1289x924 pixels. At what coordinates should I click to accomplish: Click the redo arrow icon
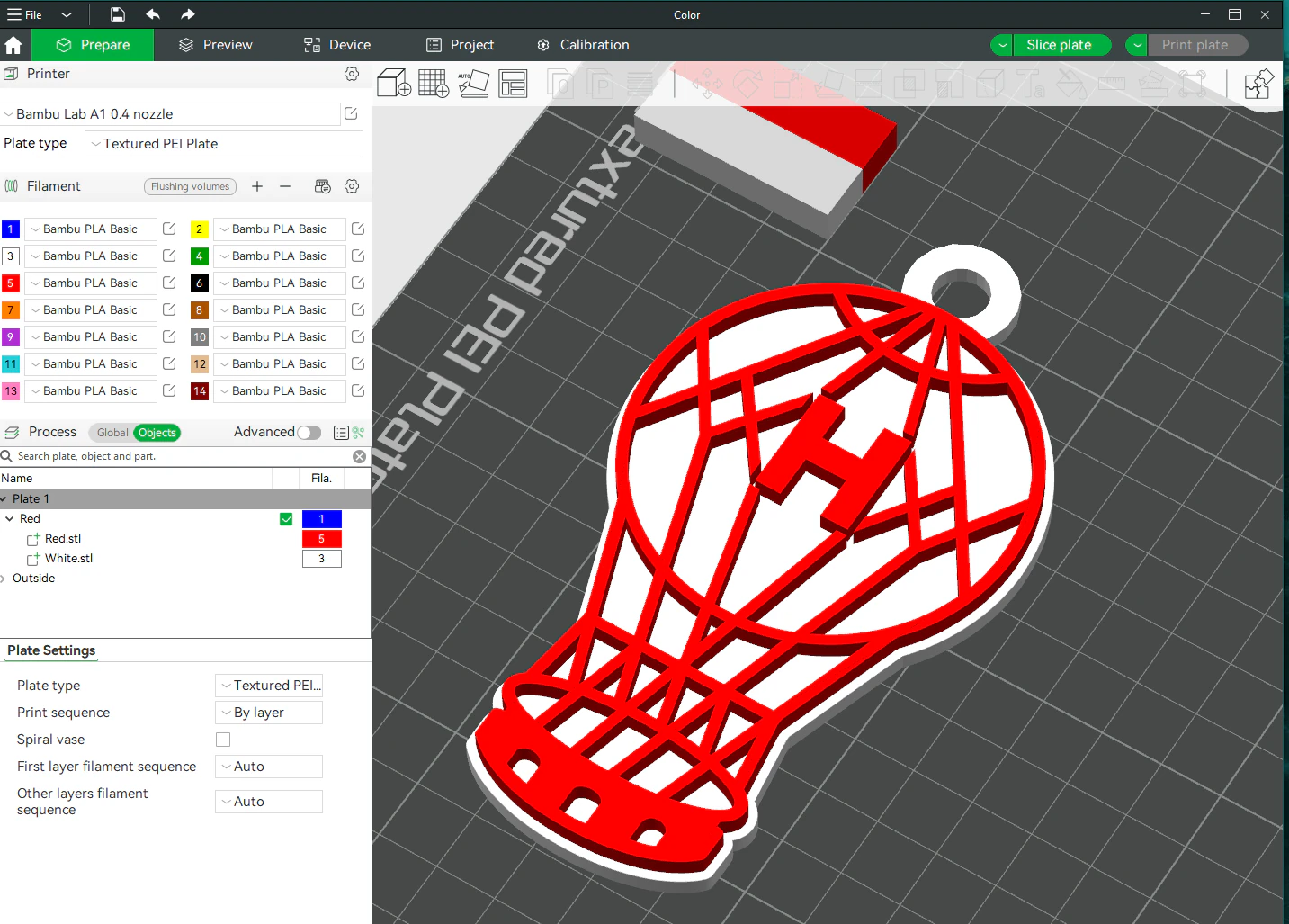[x=187, y=14]
